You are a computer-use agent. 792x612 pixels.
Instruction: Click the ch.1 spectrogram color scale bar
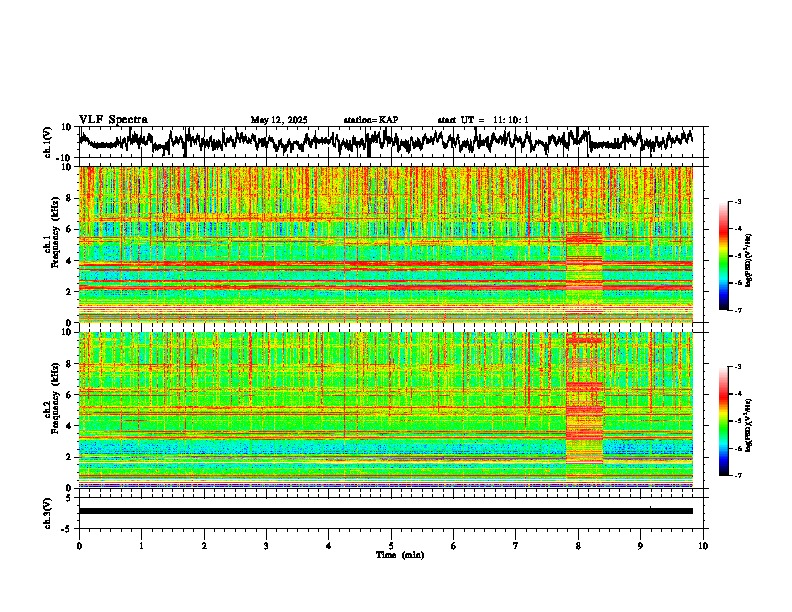[x=723, y=256]
